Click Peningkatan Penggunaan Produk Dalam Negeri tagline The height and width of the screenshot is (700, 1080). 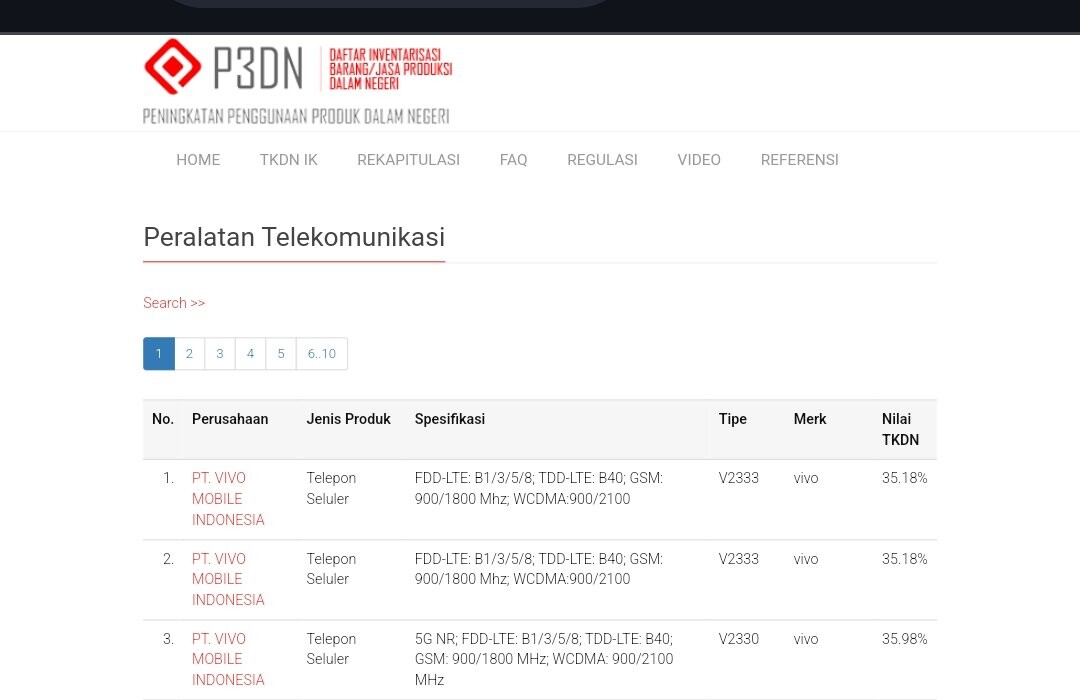pos(296,116)
